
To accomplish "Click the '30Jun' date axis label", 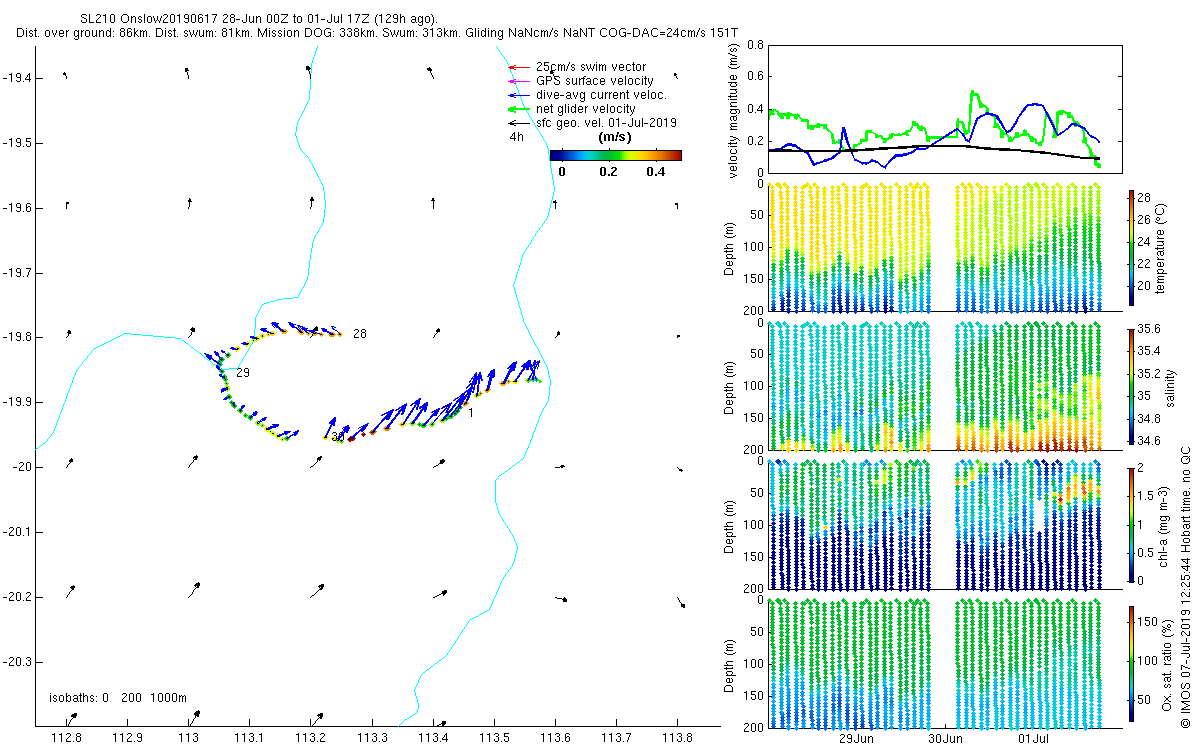I will click(945, 739).
